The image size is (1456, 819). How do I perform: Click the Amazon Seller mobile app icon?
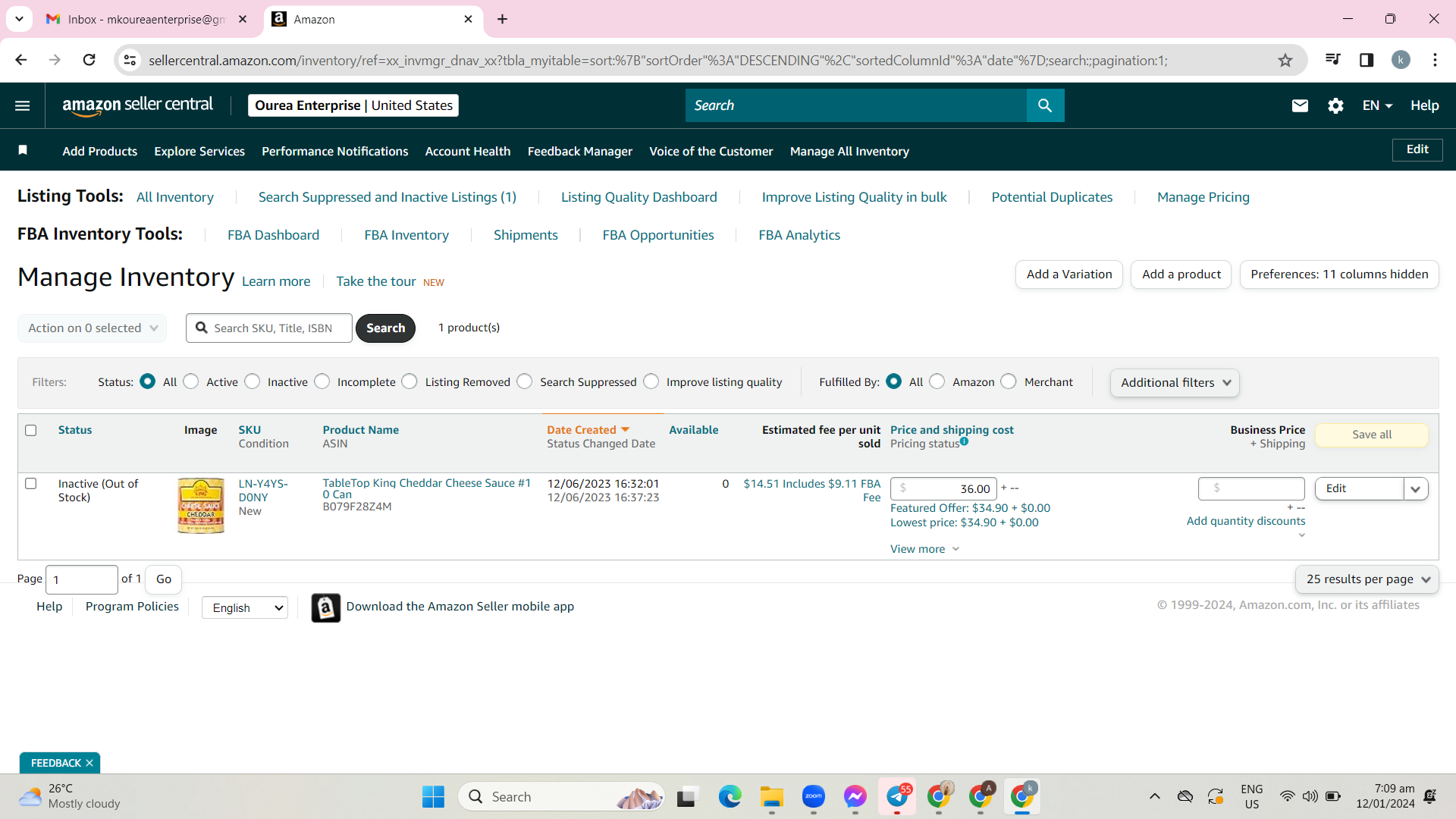326,607
